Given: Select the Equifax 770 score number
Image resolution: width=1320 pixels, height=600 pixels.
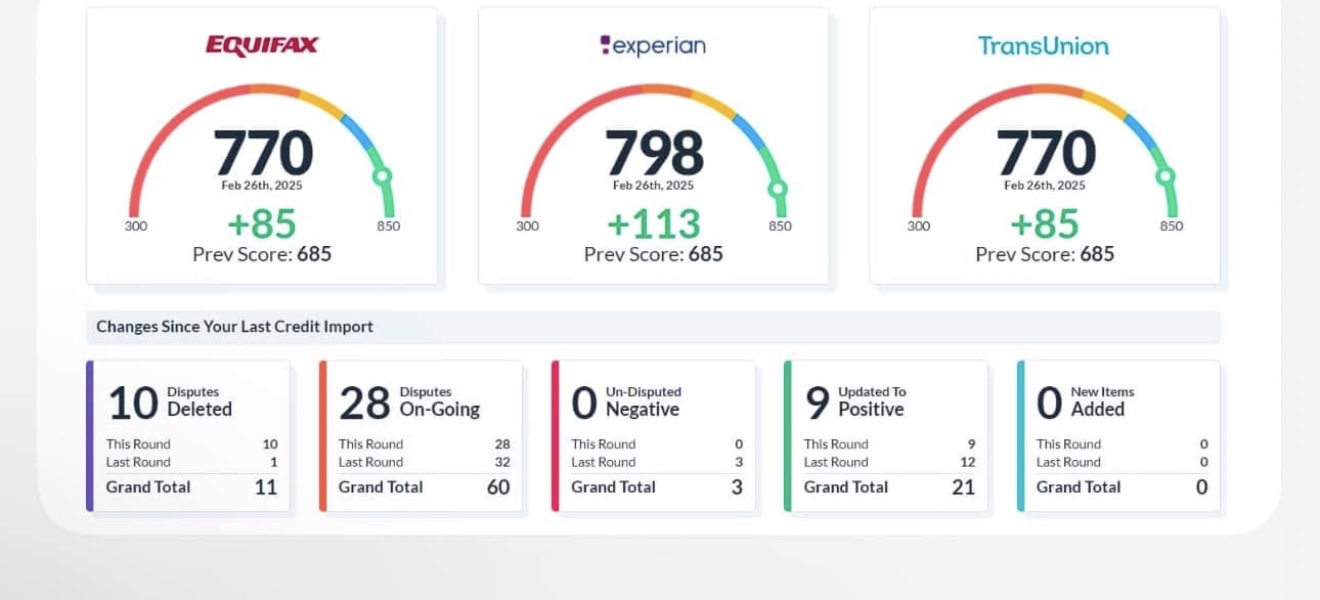Looking at the screenshot, I should [x=262, y=153].
